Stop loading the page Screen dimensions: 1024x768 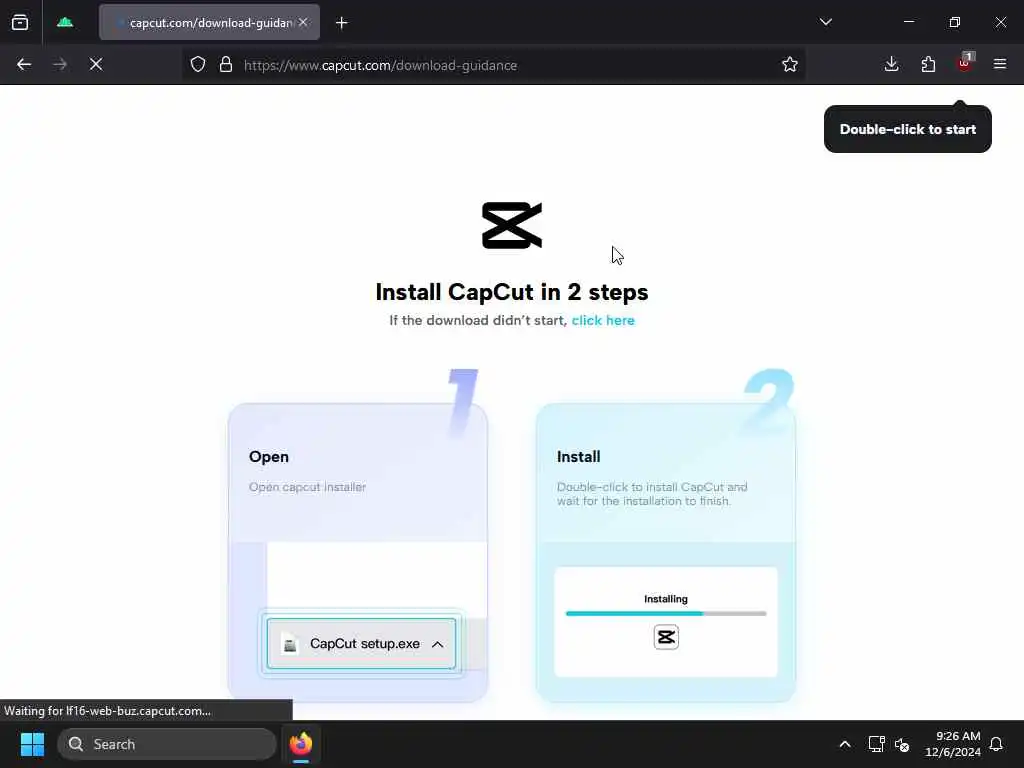click(x=96, y=64)
